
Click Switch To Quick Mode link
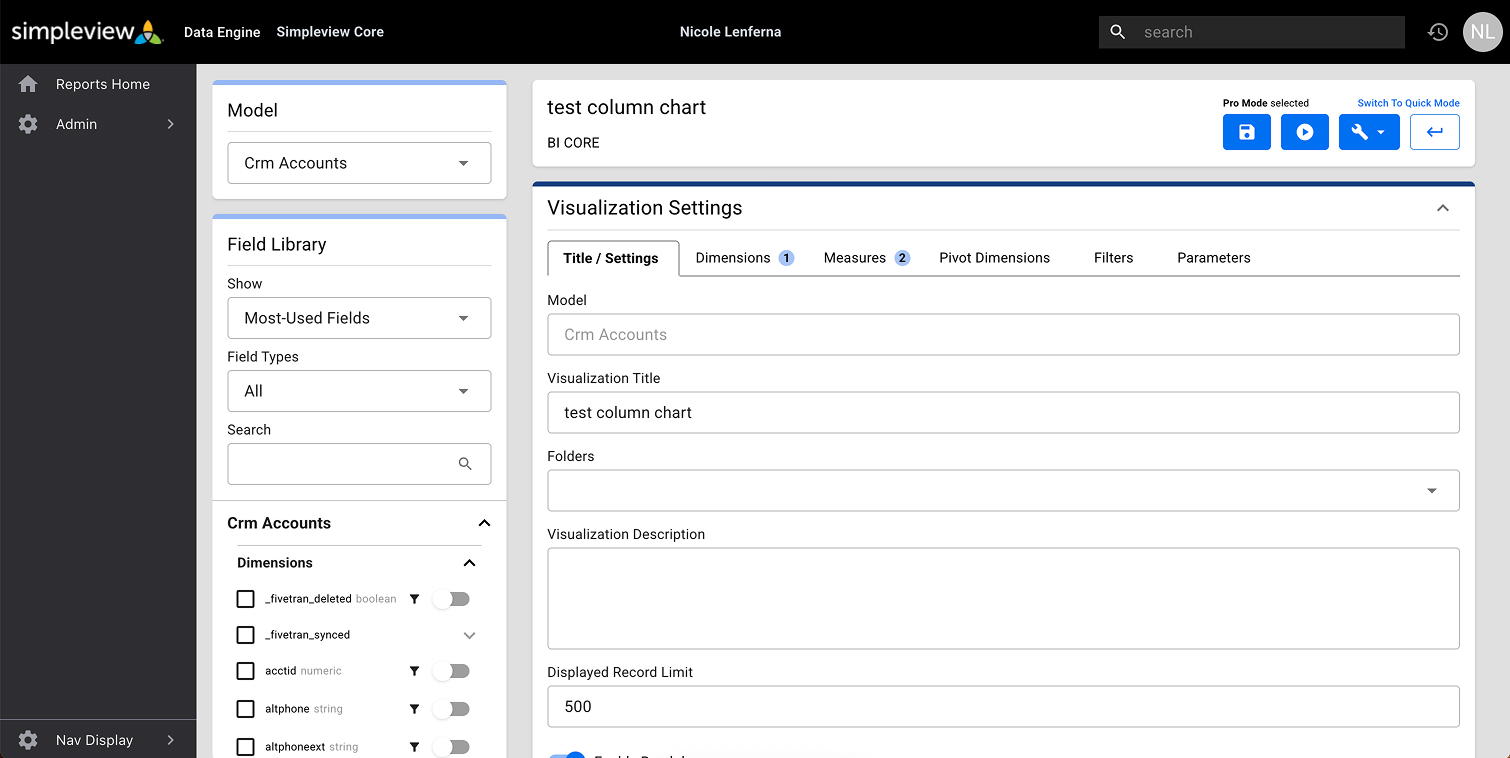[1408, 103]
